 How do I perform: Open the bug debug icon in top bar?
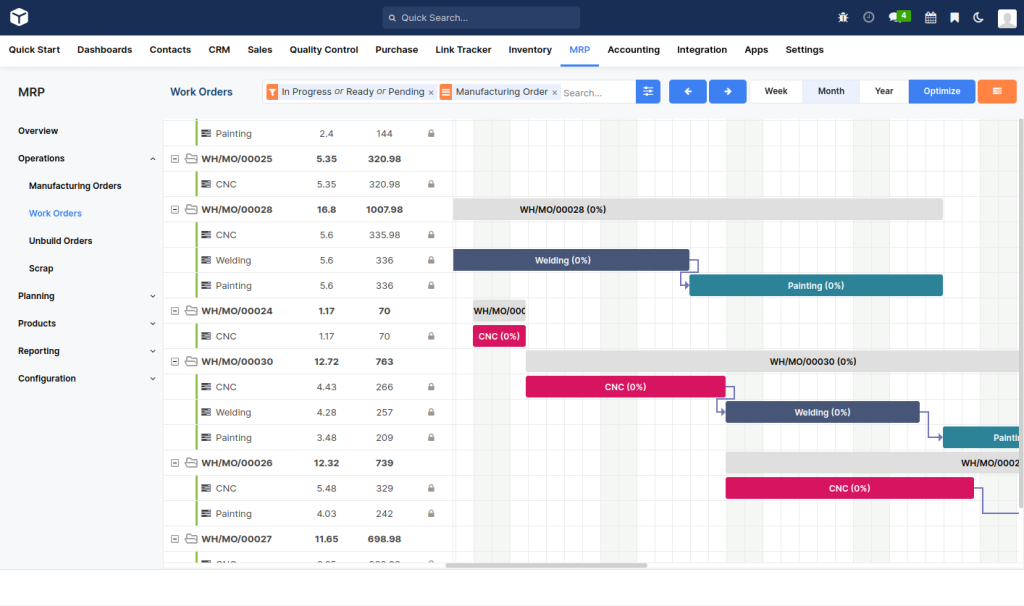coord(843,18)
